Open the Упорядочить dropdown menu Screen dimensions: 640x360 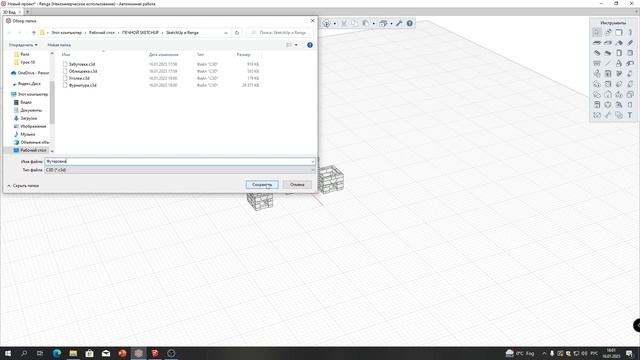pyautogui.click(x=23, y=45)
